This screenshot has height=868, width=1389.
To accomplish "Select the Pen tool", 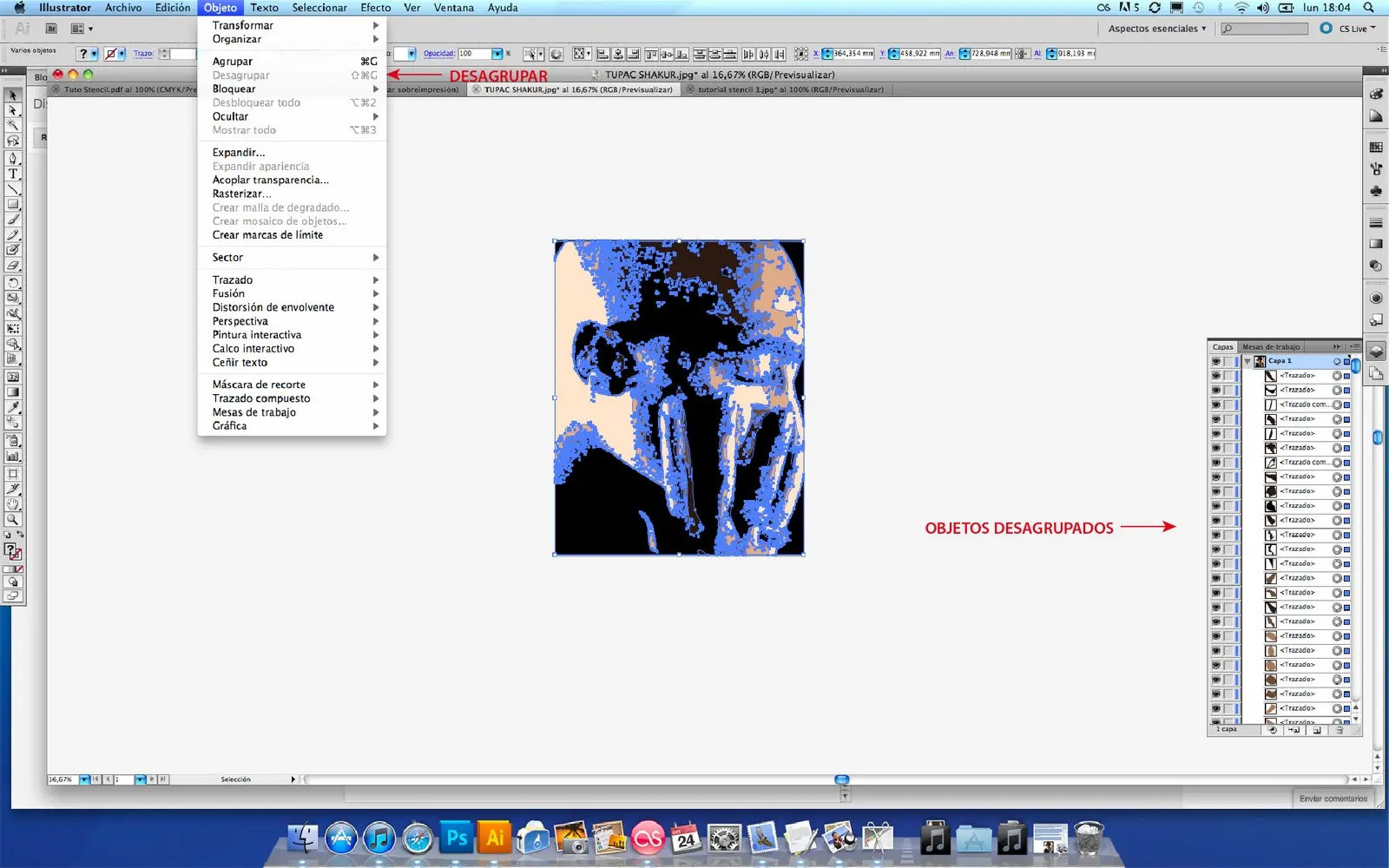I will 12,158.
